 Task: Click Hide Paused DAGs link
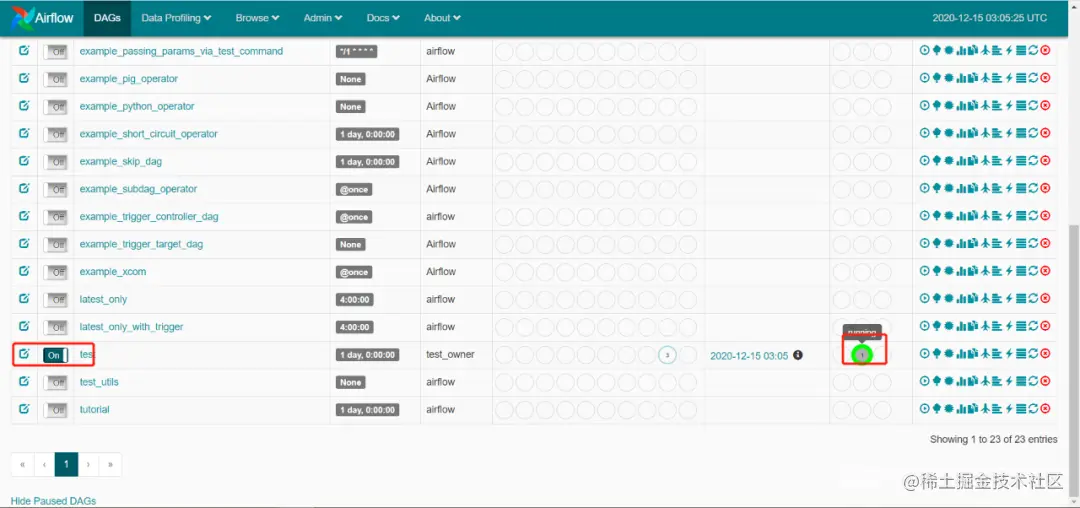tap(53, 500)
